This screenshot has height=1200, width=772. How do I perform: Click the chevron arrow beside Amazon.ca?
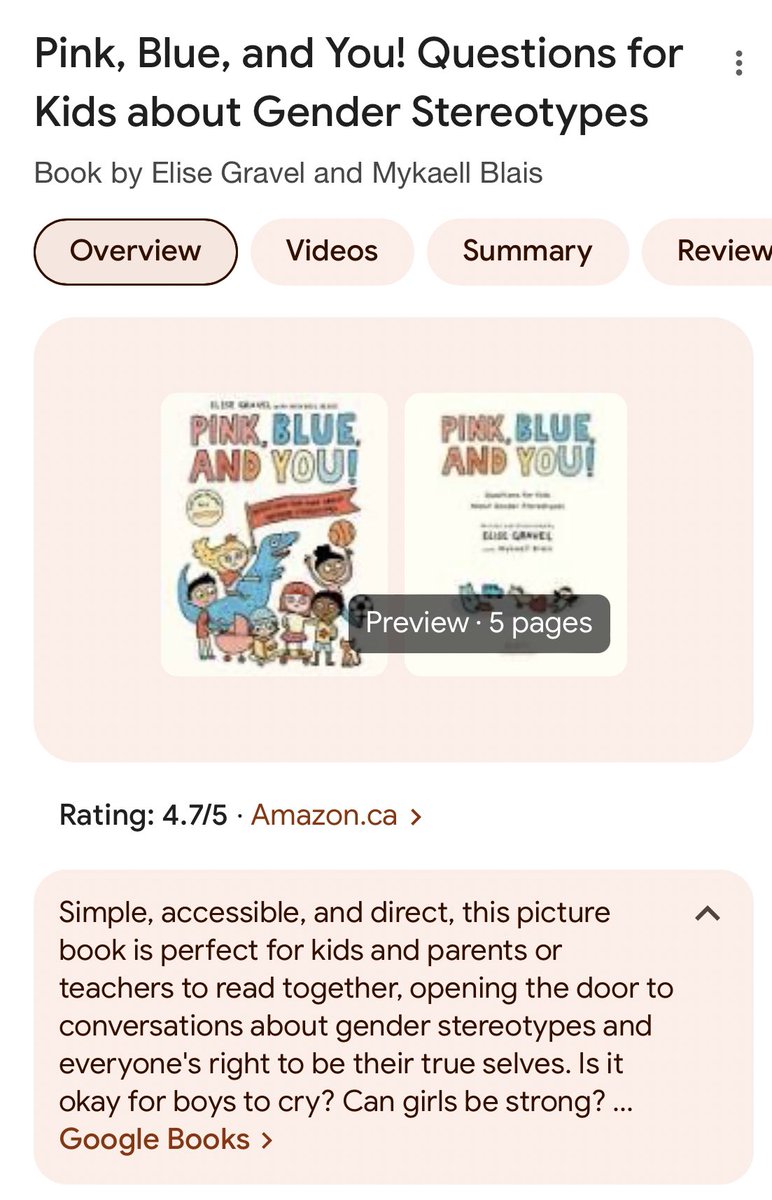(x=416, y=816)
